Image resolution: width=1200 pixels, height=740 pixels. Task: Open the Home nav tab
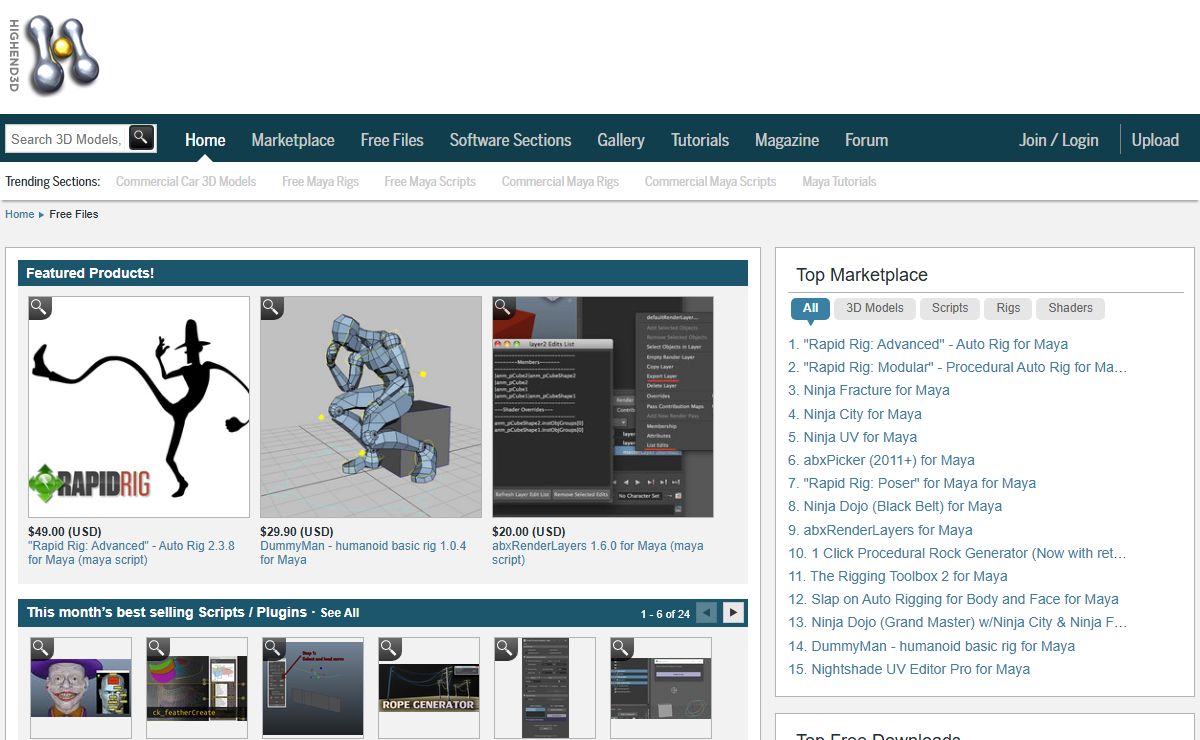[205, 140]
